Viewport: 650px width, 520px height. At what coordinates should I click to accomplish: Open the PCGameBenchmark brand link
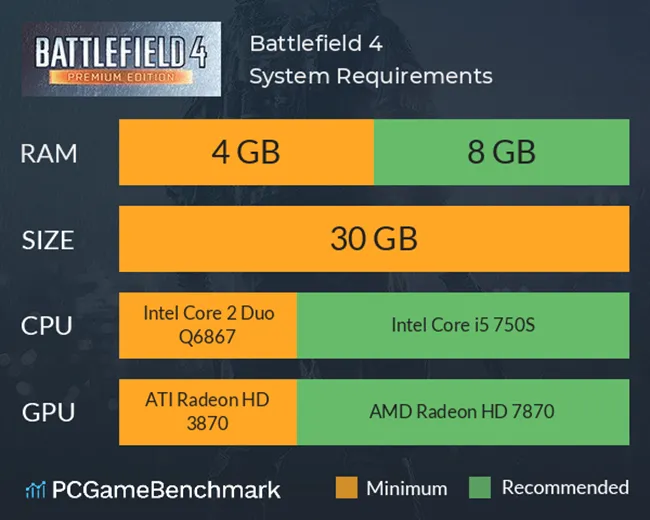[x=166, y=490]
